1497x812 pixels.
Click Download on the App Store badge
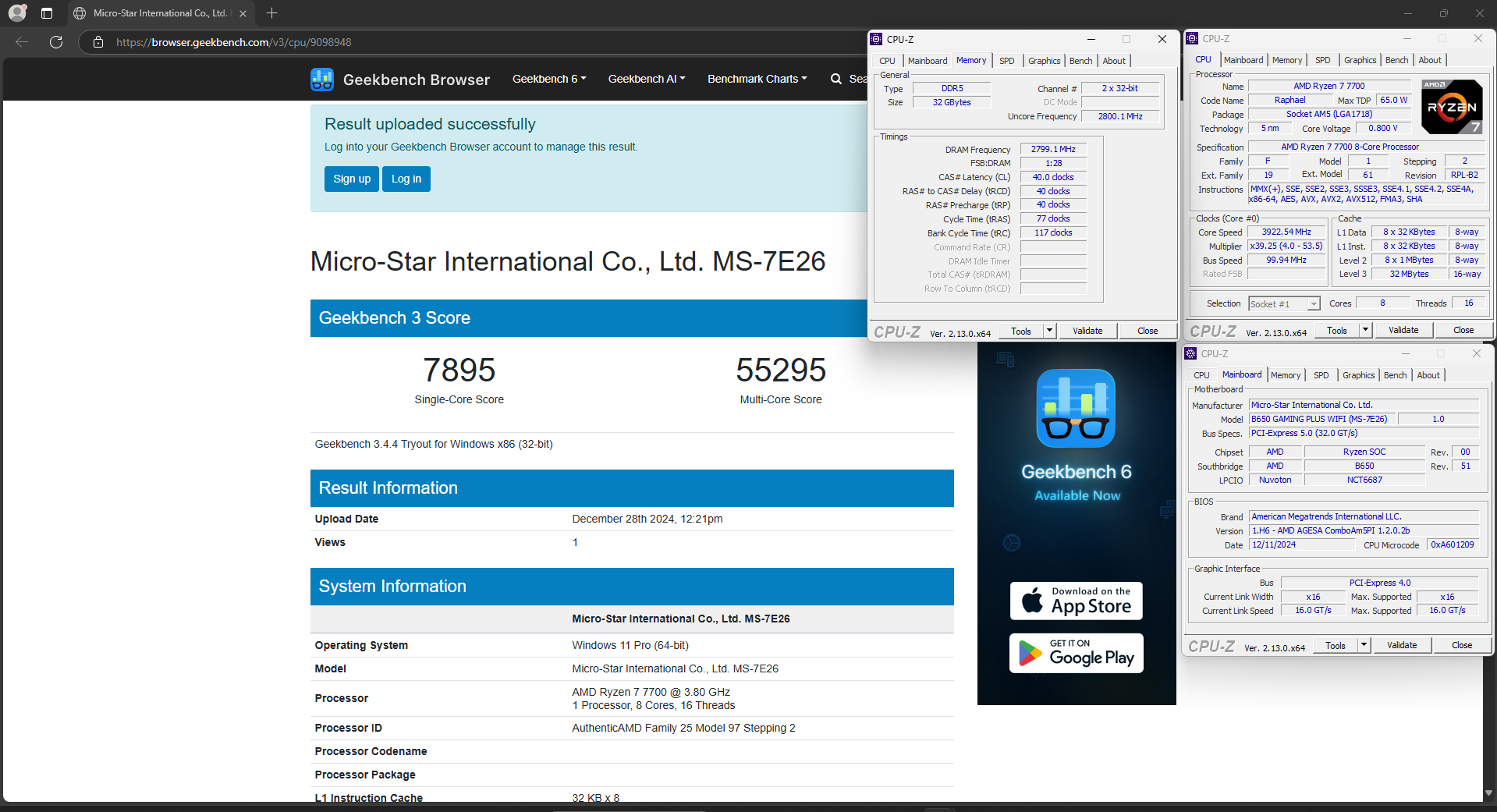pos(1077,601)
